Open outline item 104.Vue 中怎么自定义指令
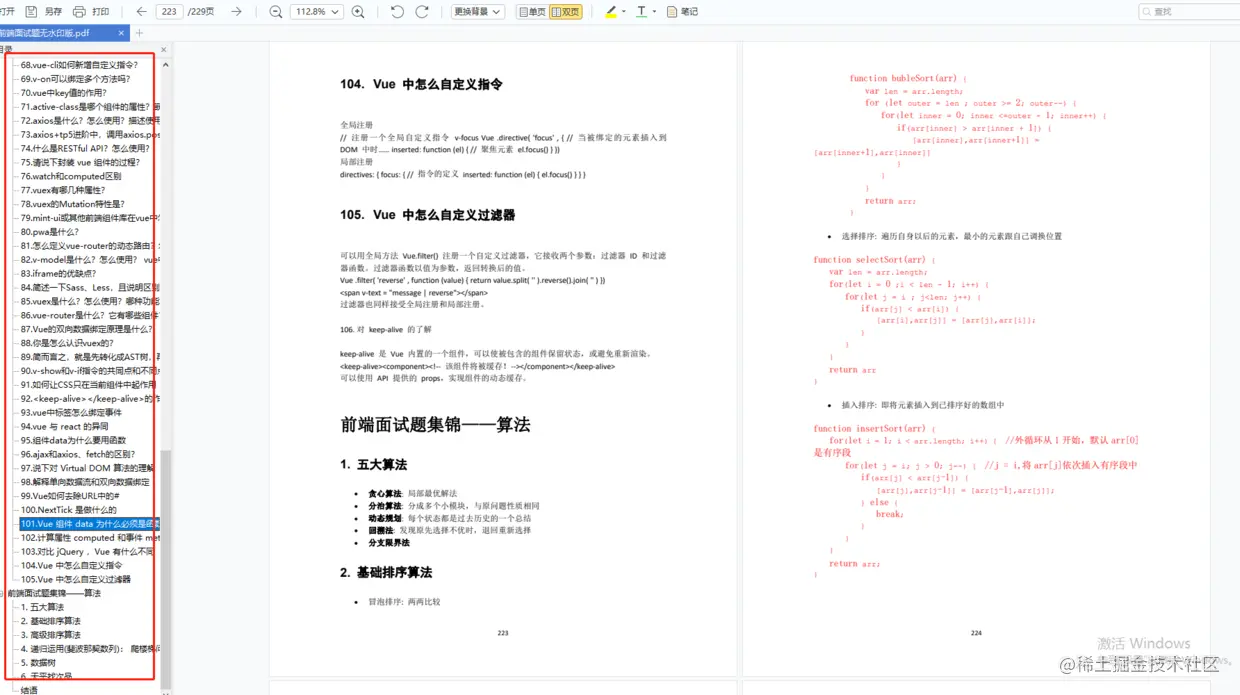Image resolution: width=1240 pixels, height=695 pixels. point(71,565)
